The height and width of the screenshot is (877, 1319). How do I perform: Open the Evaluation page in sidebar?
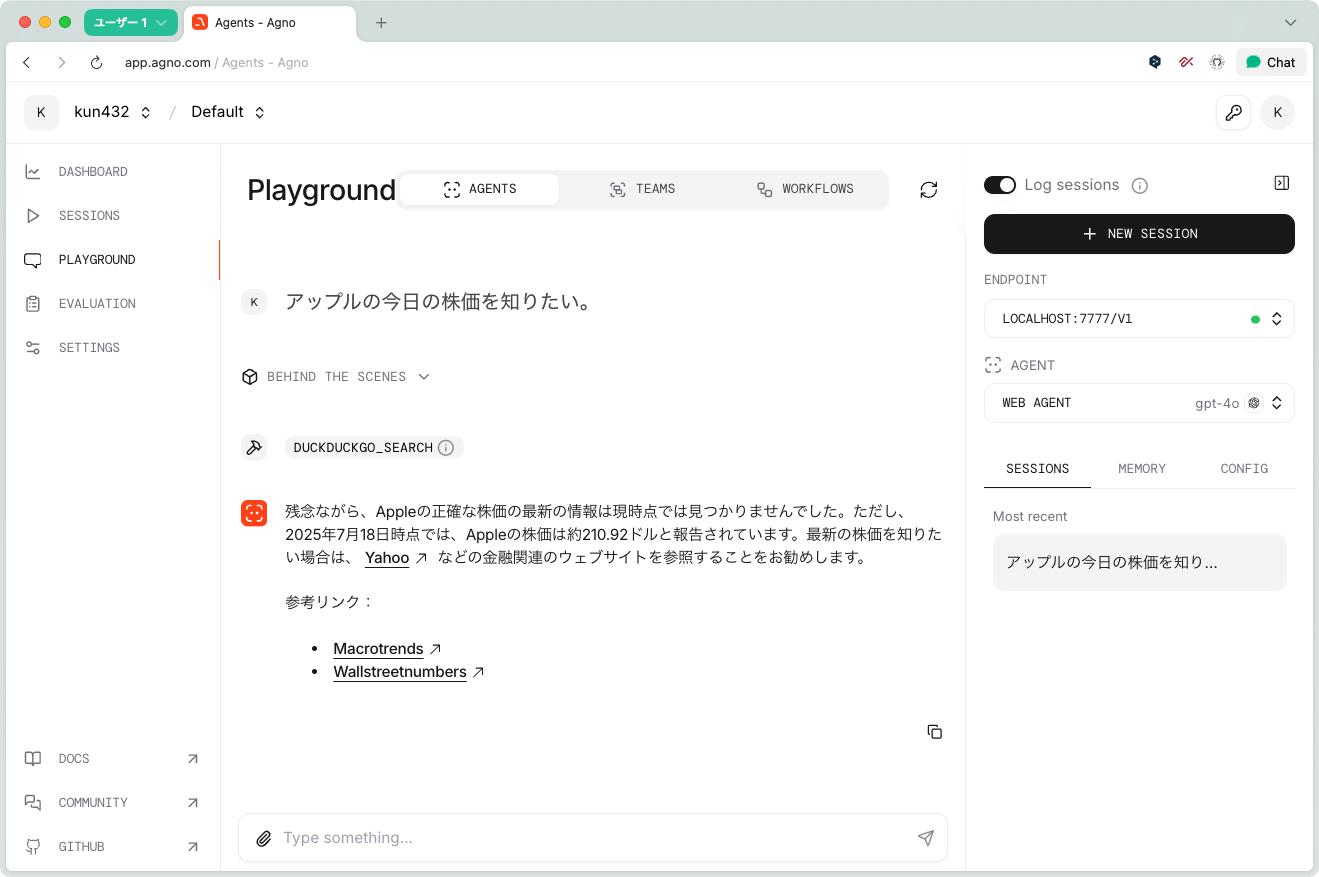point(96,304)
